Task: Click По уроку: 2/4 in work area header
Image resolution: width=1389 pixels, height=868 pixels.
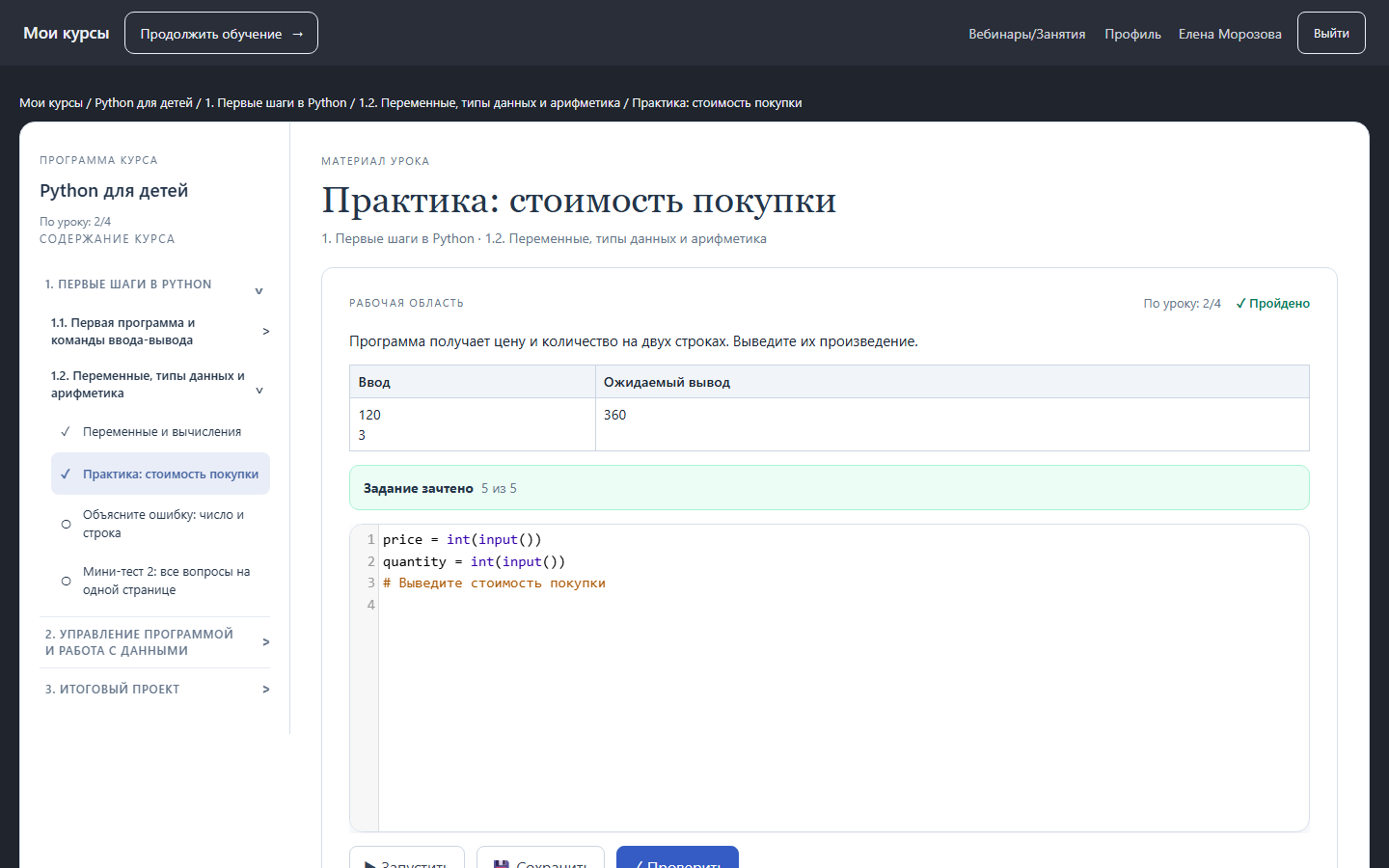Action: point(1182,304)
